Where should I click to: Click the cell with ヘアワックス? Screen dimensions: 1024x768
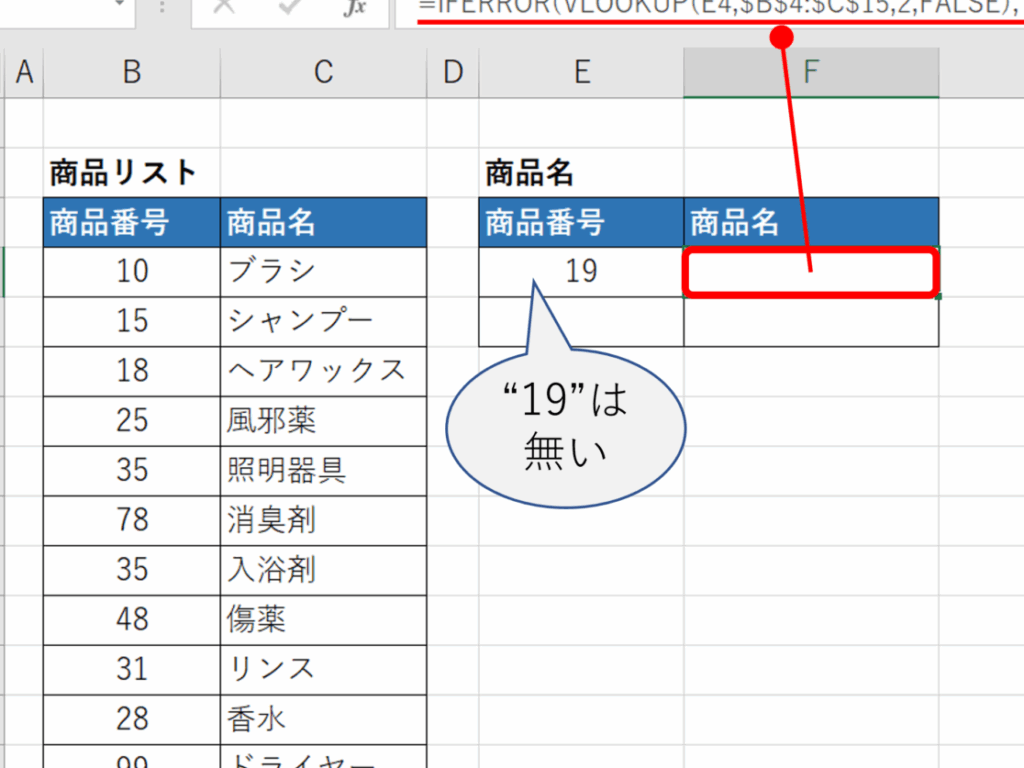click(x=323, y=371)
